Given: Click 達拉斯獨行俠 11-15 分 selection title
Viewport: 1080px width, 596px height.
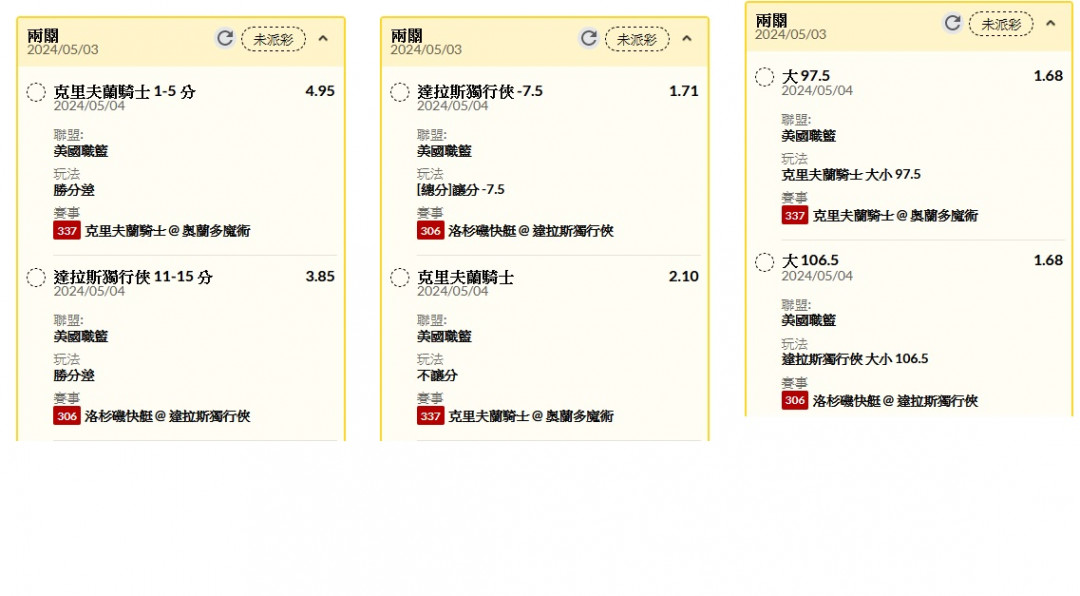Looking at the screenshot, I should [x=133, y=276].
